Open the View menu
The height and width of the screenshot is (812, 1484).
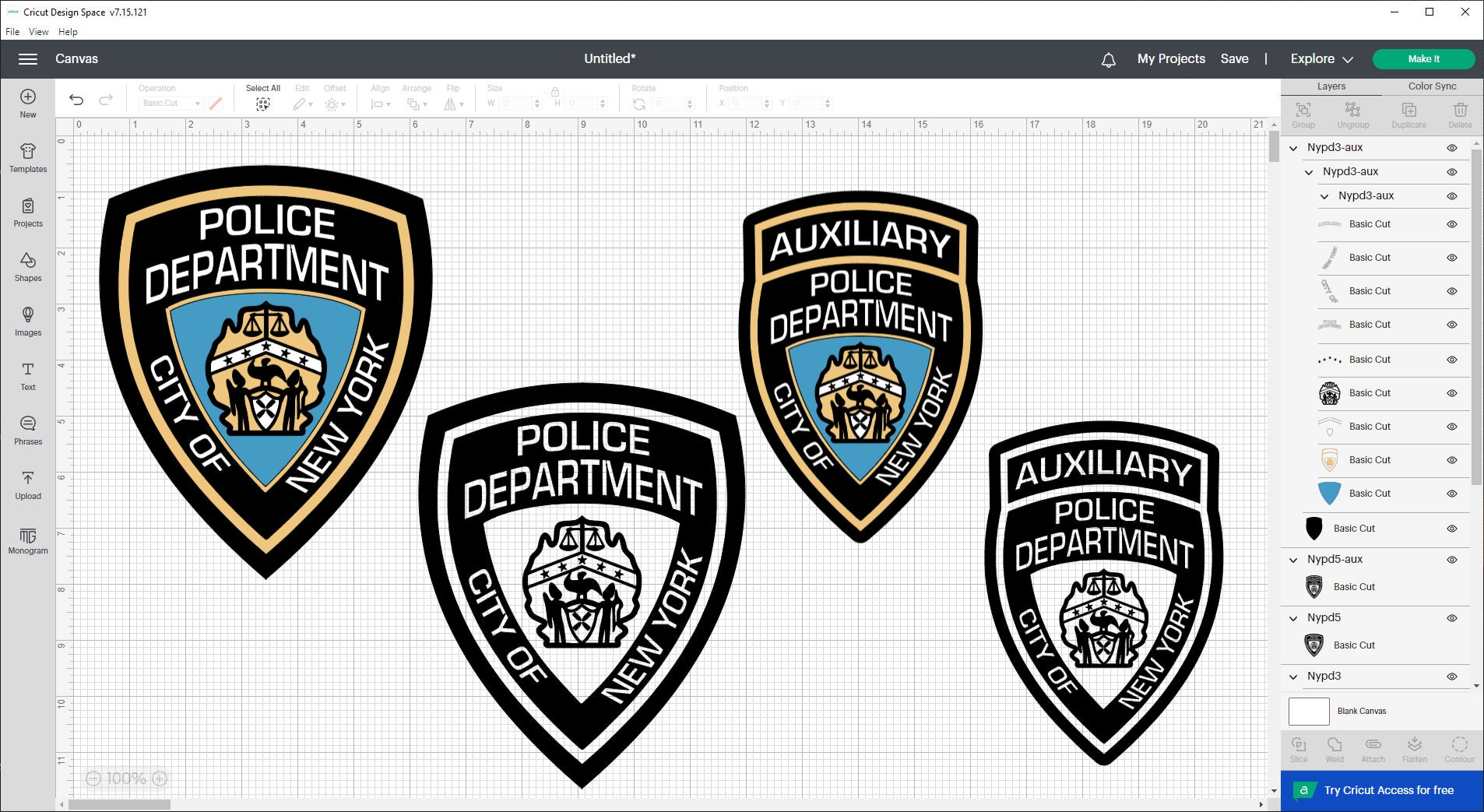38,32
